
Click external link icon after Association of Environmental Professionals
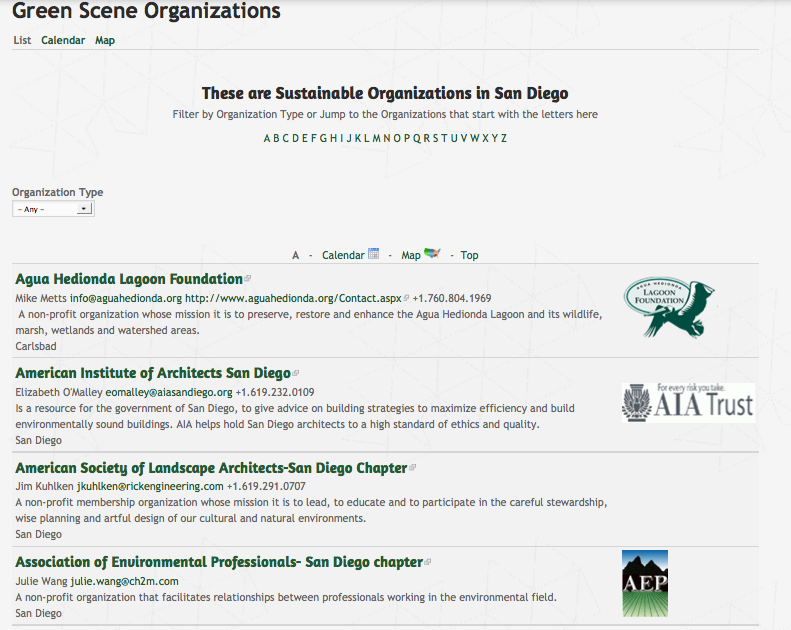tap(428, 563)
